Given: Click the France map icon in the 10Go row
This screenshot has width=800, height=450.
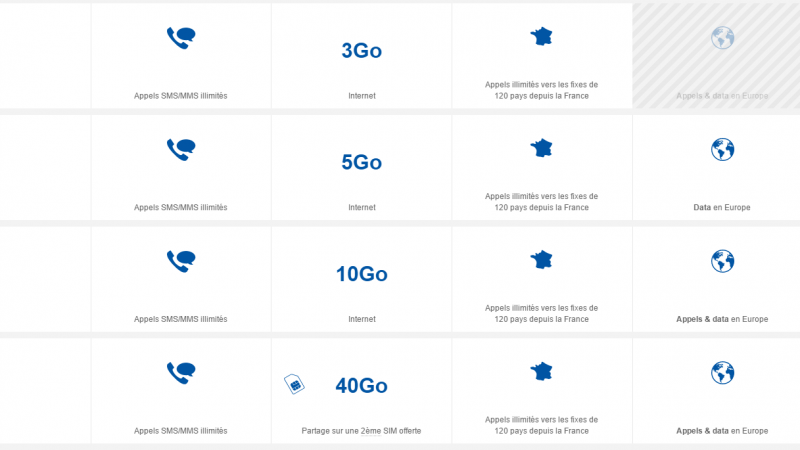Looking at the screenshot, I should pyautogui.click(x=541, y=260).
